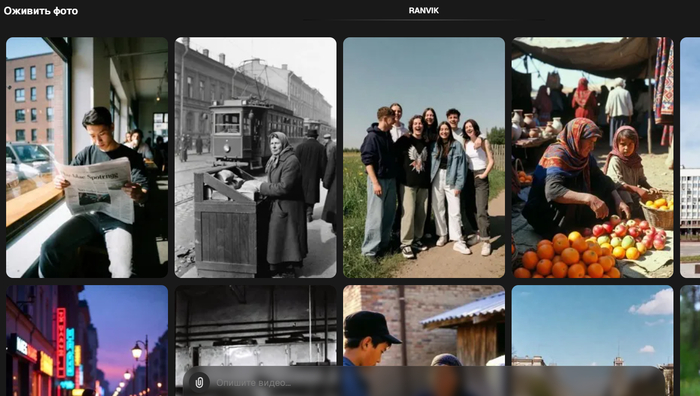Open the man reading newspaper photo
This screenshot has height=396, width=700.
pyautogui.click(x=87, y=158)
